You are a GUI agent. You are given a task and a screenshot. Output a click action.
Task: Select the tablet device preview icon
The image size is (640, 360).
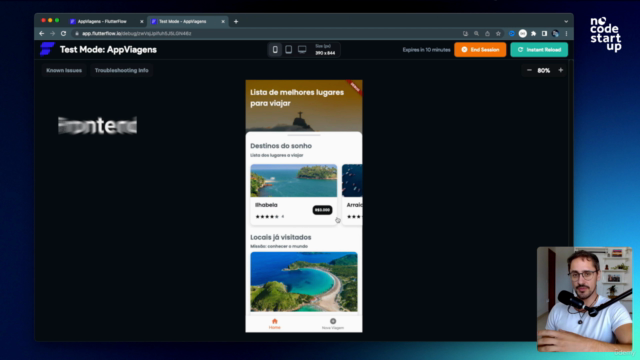(289, 50)
